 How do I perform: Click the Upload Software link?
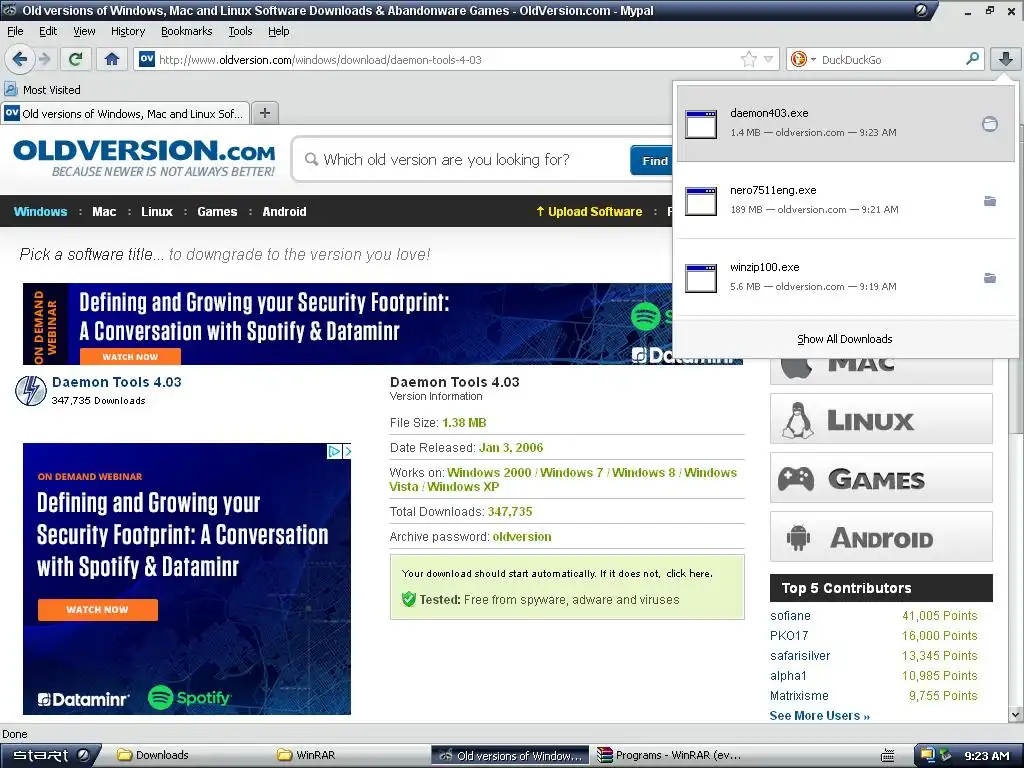pyautogui.click(x=589, y=211)
